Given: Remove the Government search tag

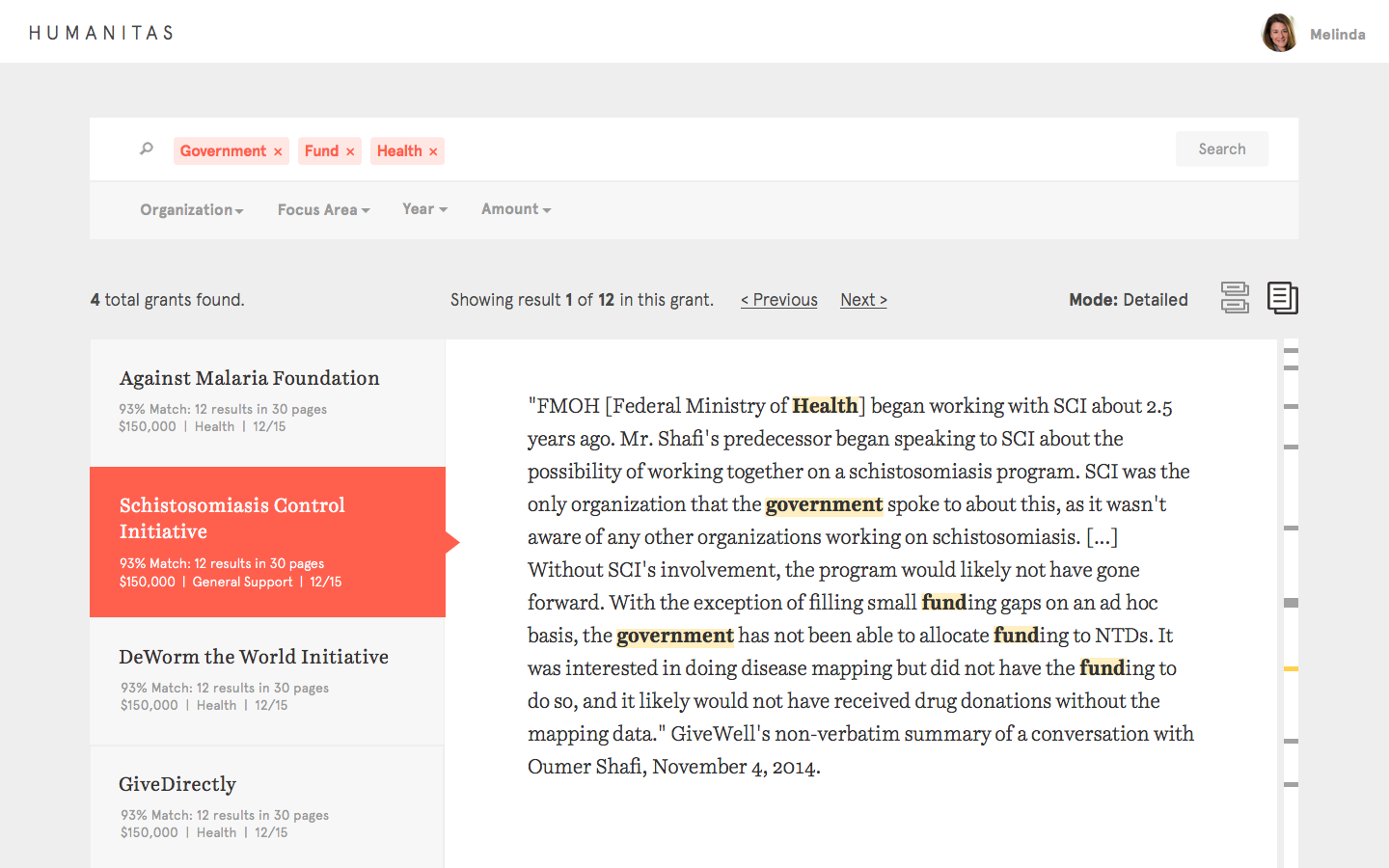Looking at the screenshot, I should click(278, 151).
